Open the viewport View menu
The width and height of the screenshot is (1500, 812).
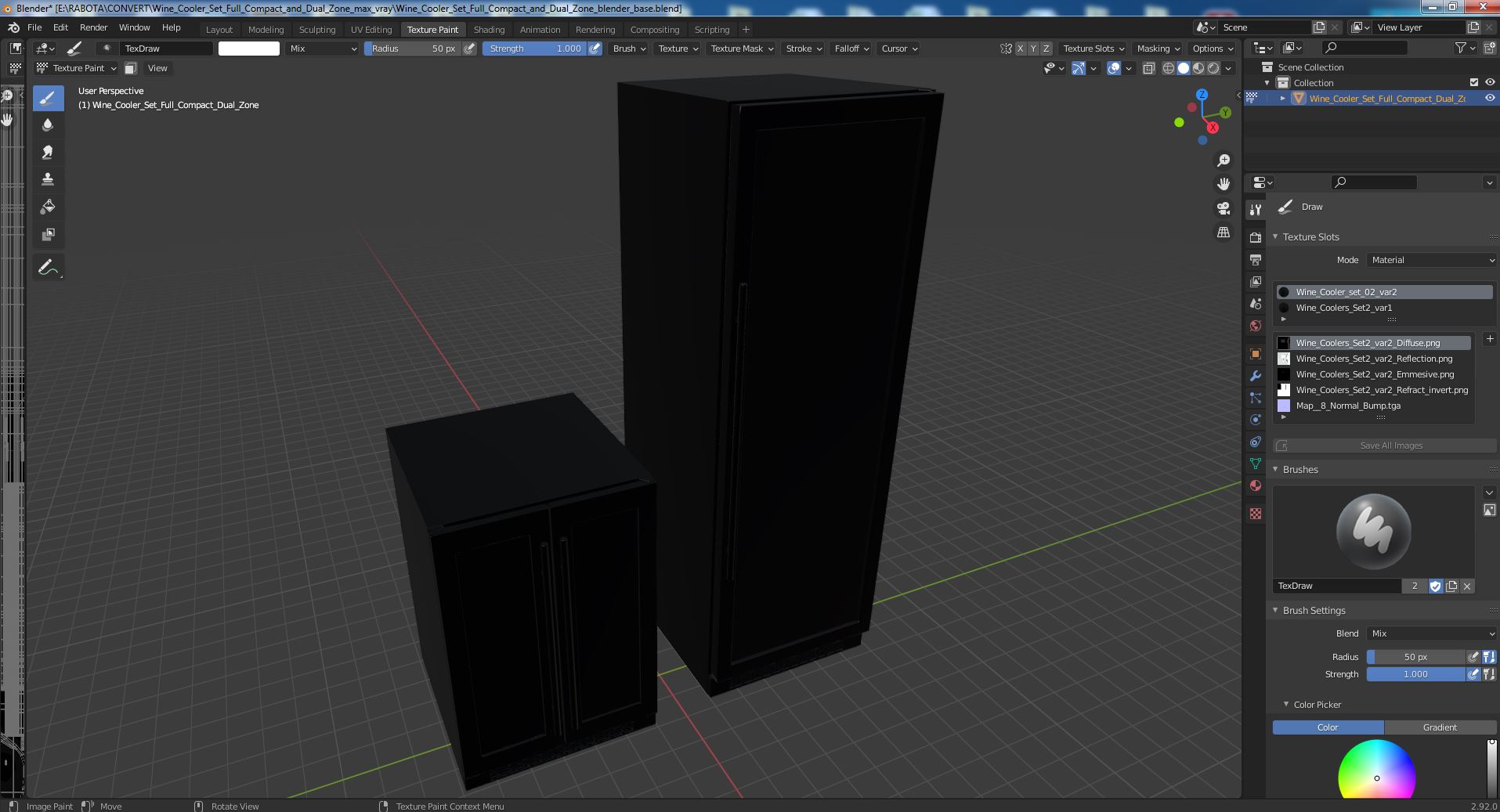point(157,68)
